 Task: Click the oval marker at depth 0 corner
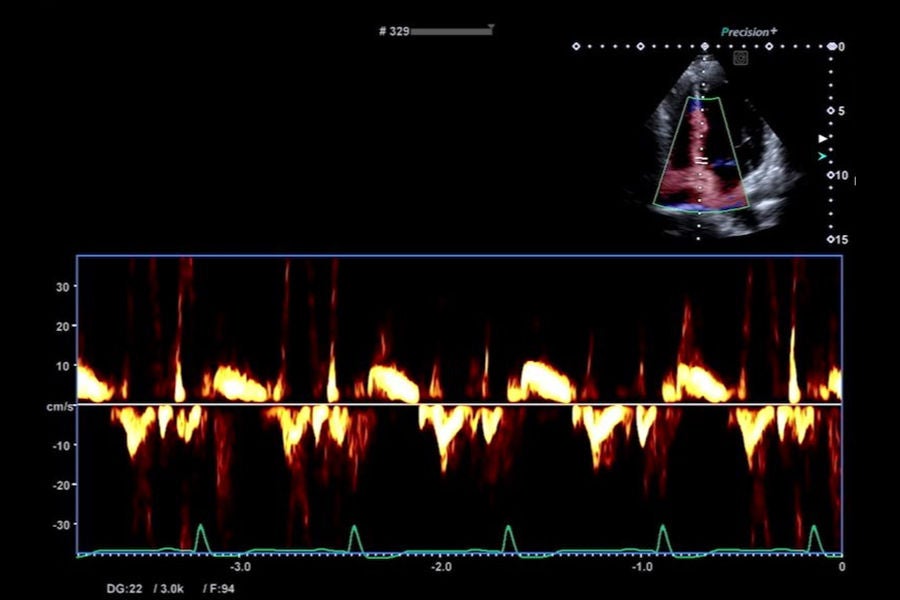pyautogui.click(x=832, y=47)
